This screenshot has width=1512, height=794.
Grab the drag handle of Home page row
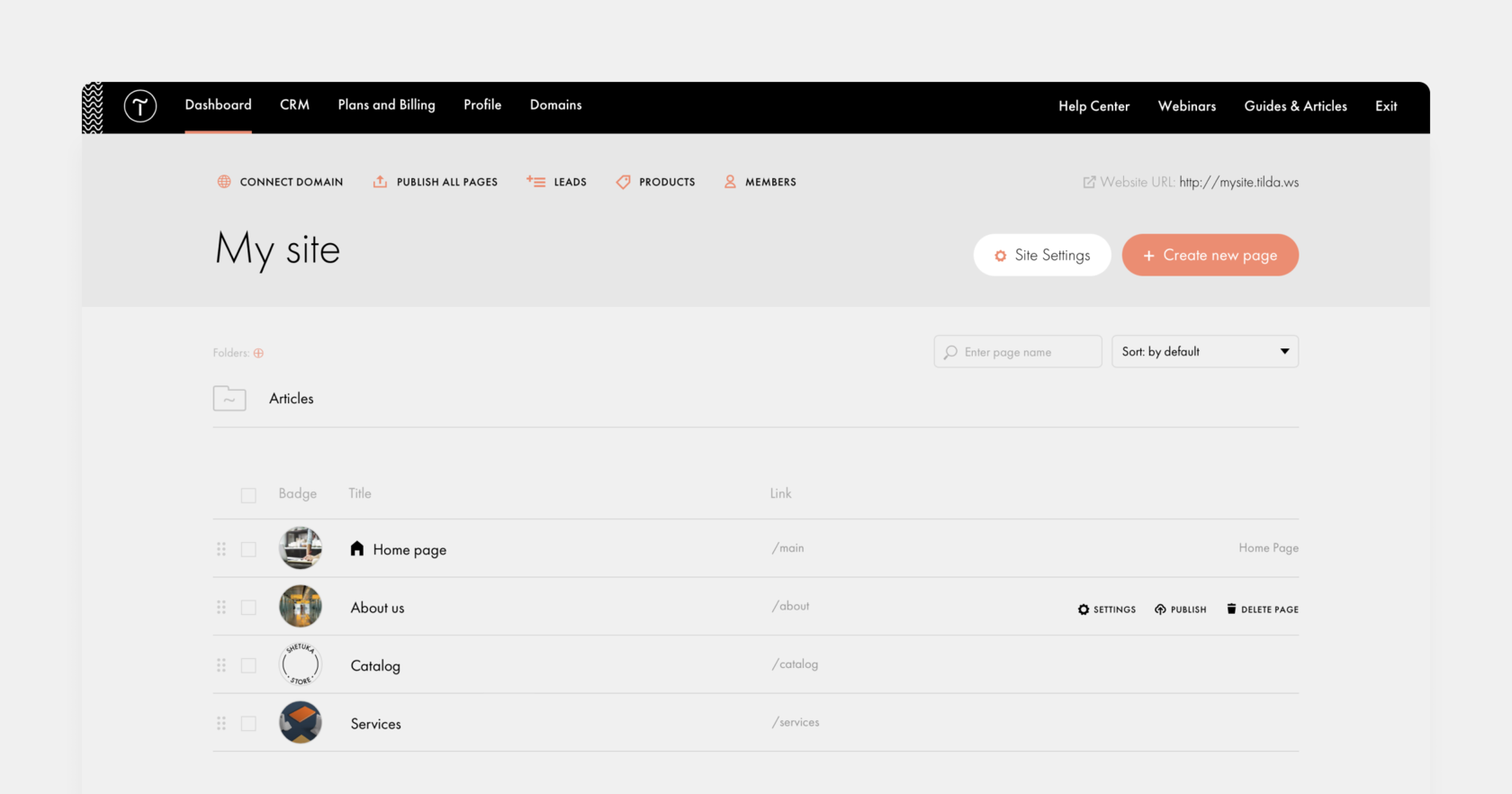pos(221,549)
